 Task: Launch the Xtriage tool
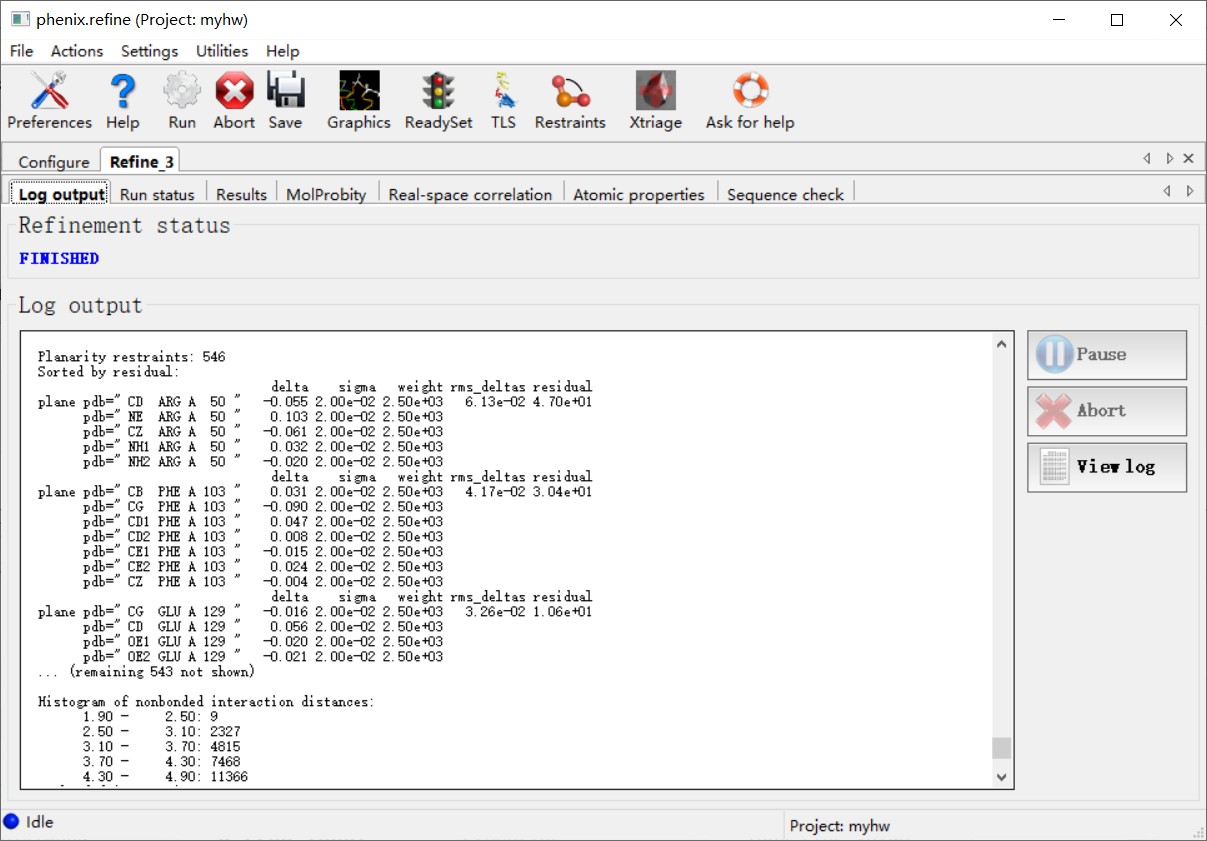click(655, 101)
